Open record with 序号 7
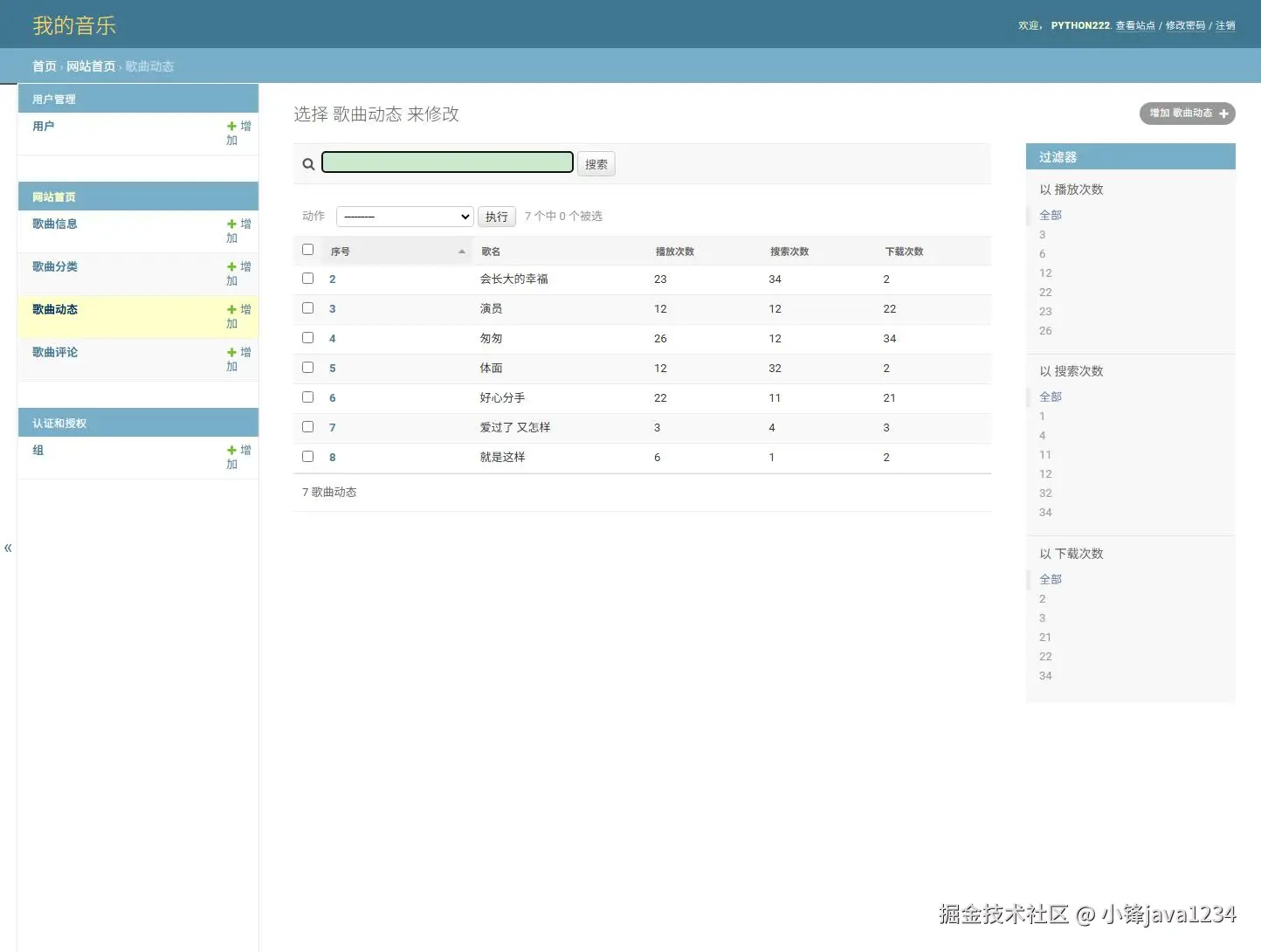 coord(333,428)
